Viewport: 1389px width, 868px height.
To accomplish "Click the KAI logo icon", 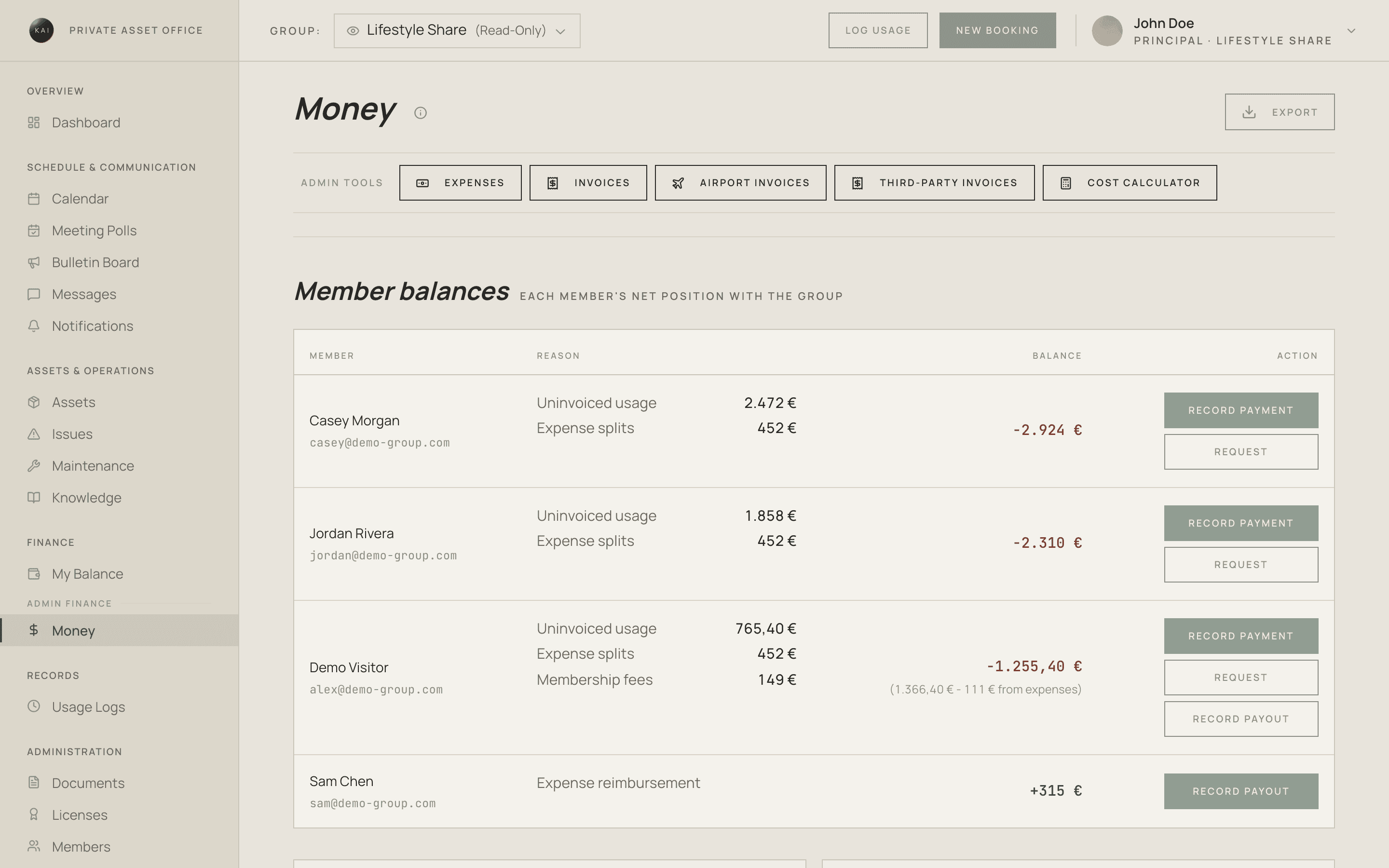I will tap(41, 30).
